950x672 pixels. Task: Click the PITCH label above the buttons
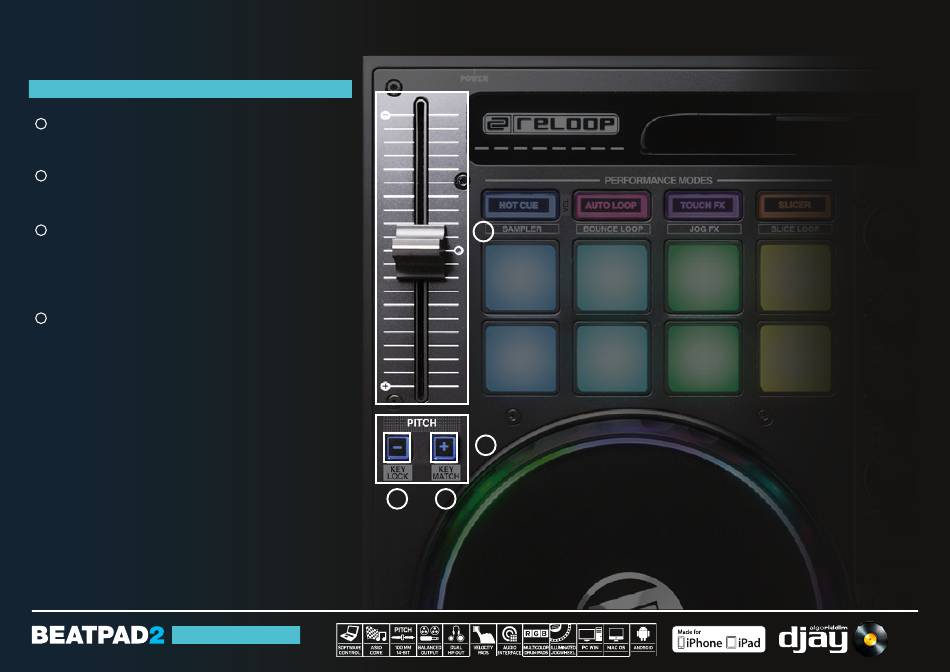tap(422, 423)
